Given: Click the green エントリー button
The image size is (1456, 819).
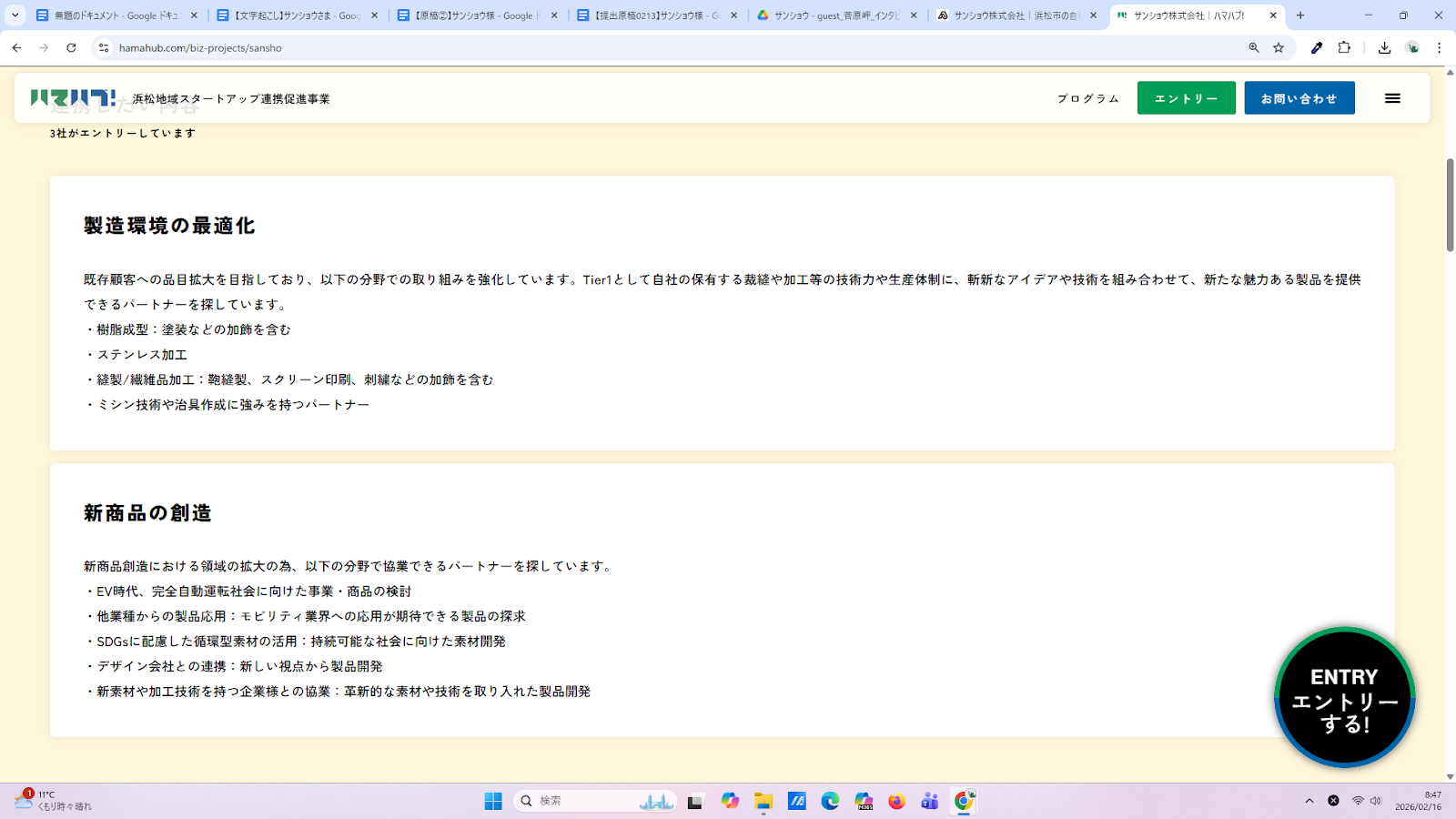Looking at the screenshot, I should (1187, 98).
